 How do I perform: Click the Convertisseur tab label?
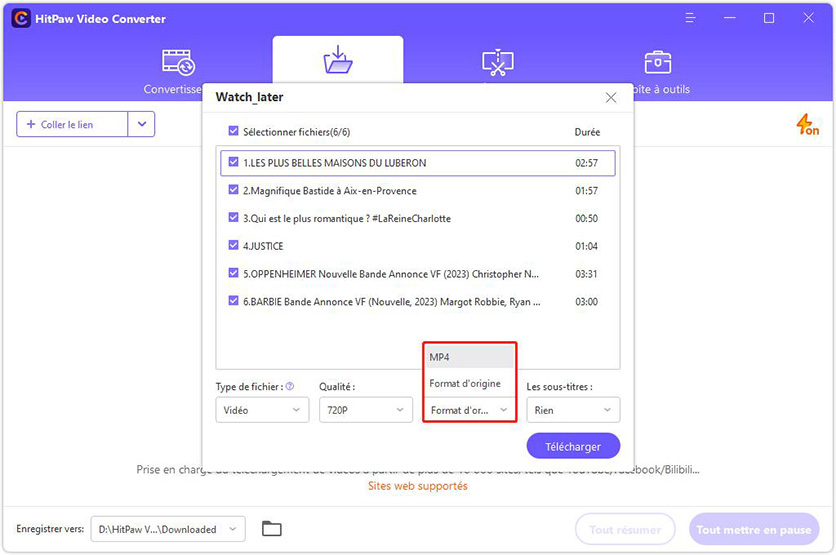(172, 89)
